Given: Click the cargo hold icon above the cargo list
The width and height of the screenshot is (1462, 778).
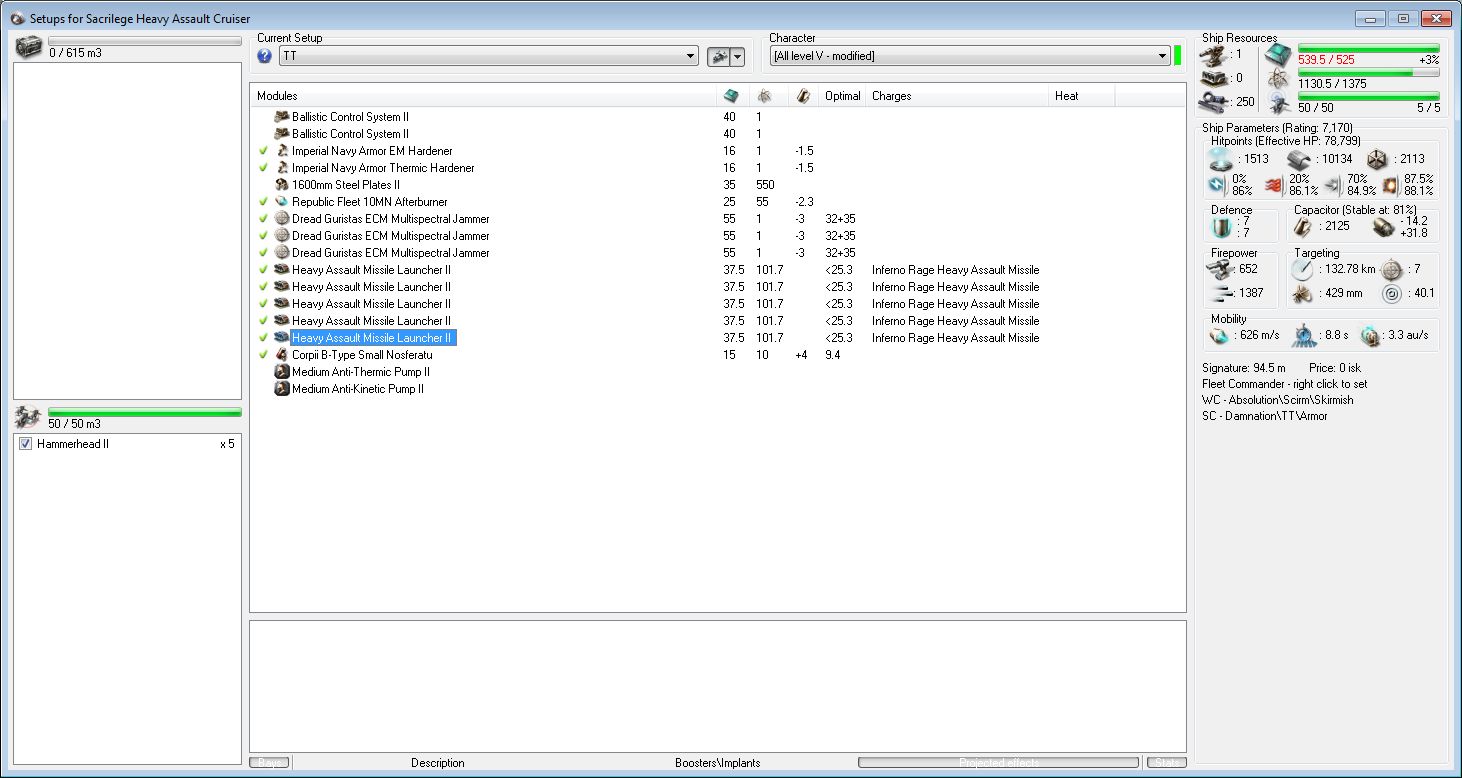Looking at the screenshot, I should (x=29, y=46).
